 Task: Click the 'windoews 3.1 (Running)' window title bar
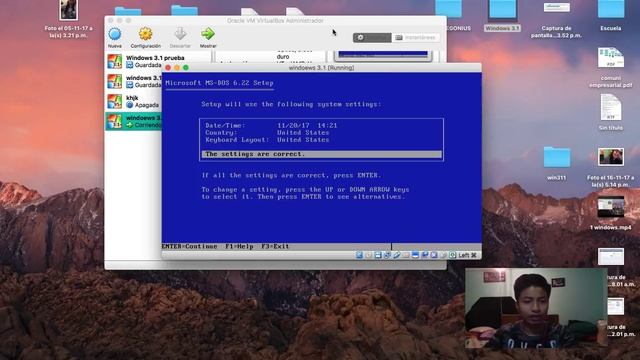pos(322,68)
